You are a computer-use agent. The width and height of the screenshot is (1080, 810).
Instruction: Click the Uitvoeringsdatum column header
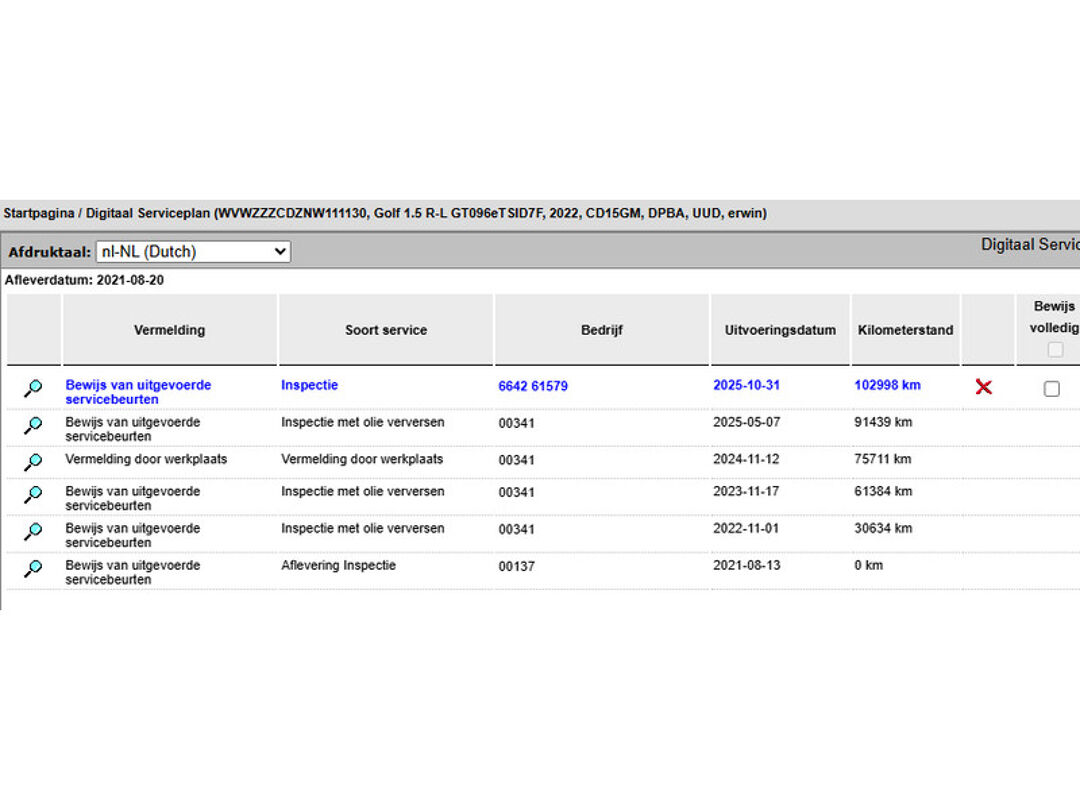780,330
